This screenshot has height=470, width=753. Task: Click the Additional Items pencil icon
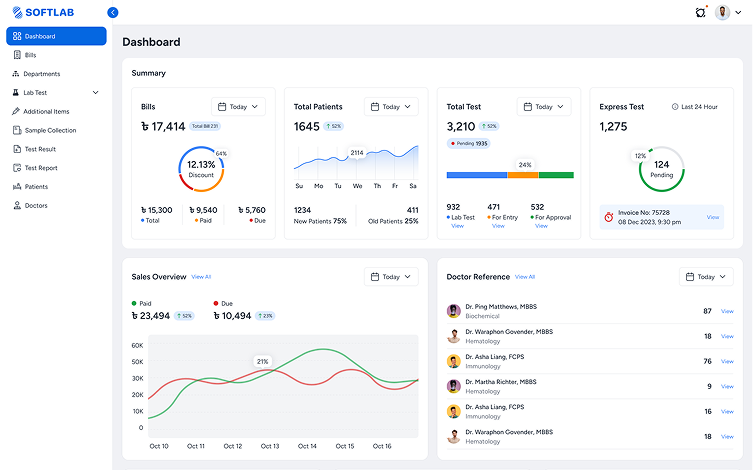(x=16, y=111)
